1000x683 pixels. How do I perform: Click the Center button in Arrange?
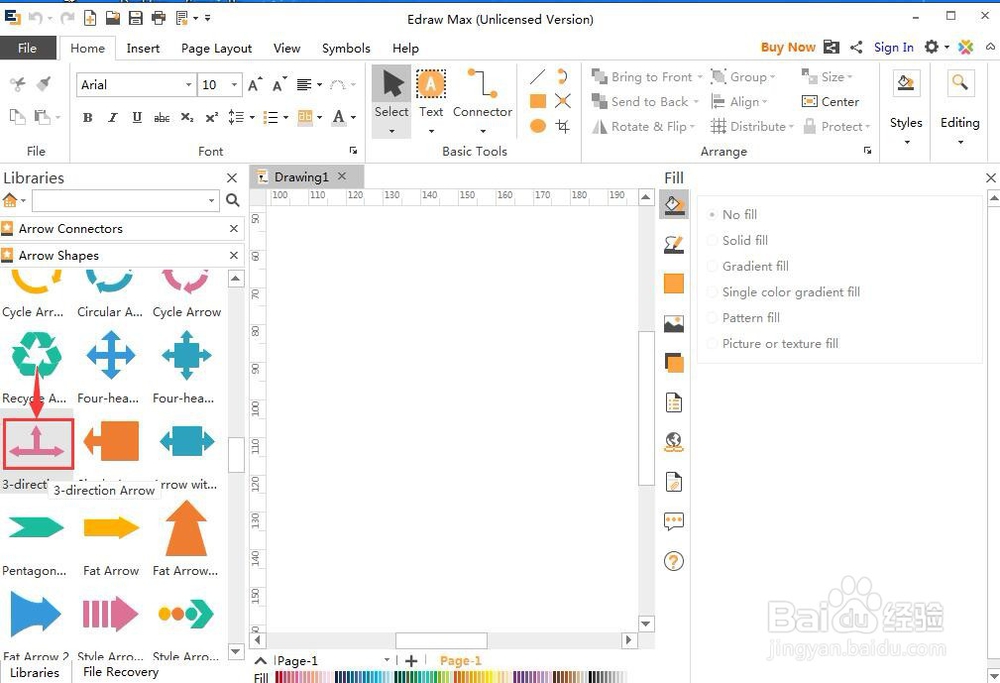coord(830,102)
